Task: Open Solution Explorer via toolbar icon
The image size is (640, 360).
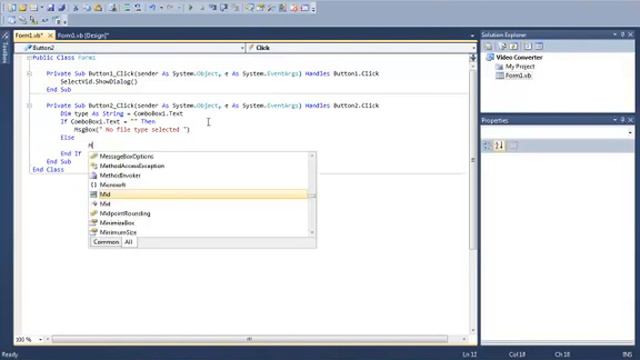Action: pyautogui.click(x=249, y=8)
